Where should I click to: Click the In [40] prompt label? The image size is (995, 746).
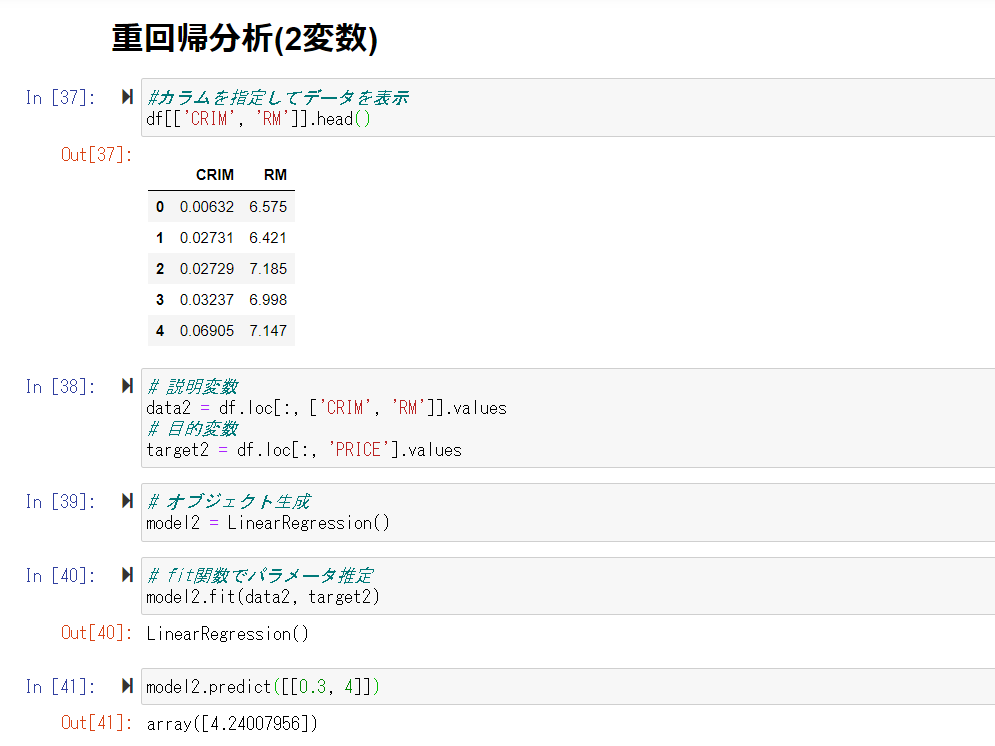pos(60,576)
